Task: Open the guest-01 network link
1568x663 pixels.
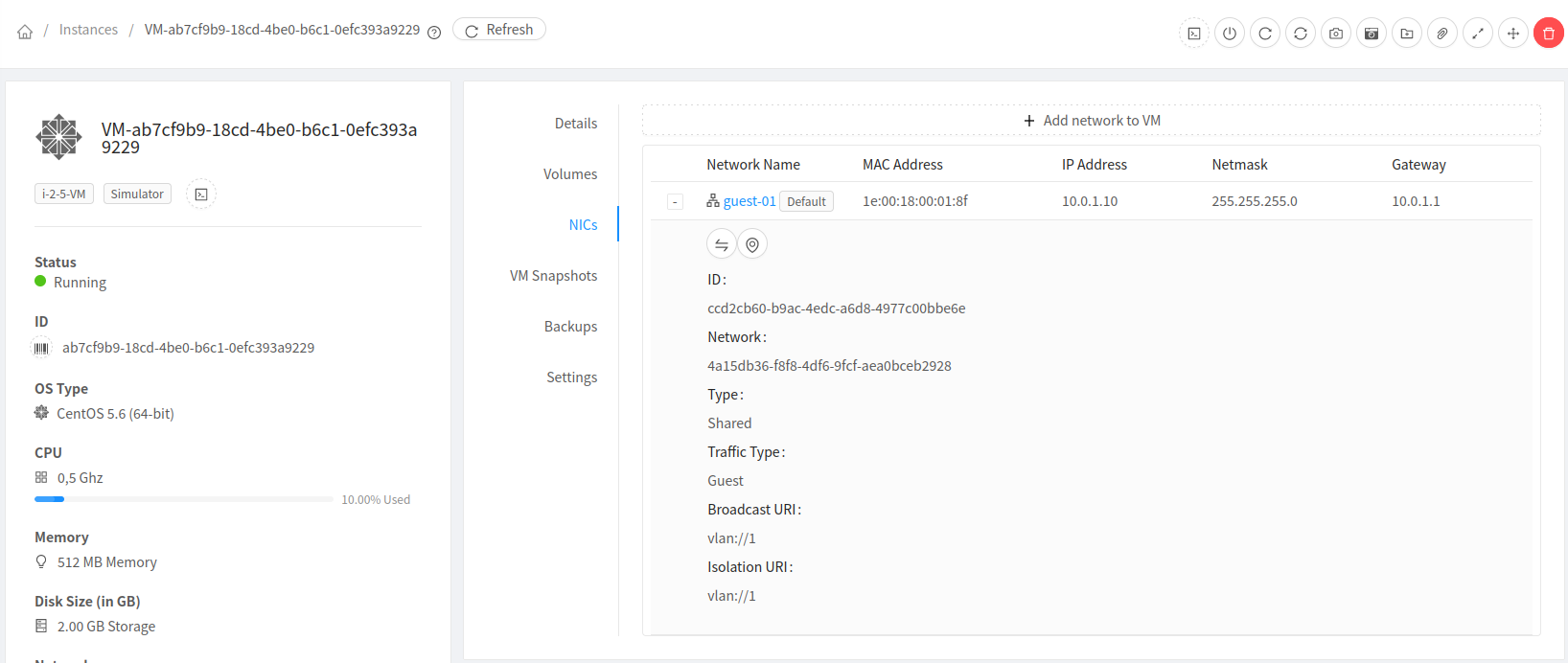Action: pyautogui.click(x=749, y=201)
